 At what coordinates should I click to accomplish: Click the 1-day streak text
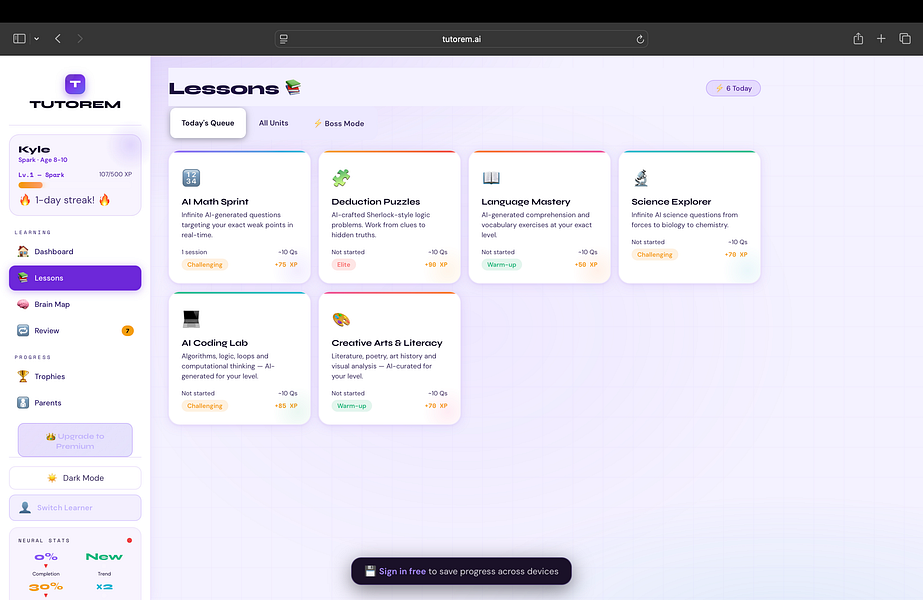click(x=65, y=200)
